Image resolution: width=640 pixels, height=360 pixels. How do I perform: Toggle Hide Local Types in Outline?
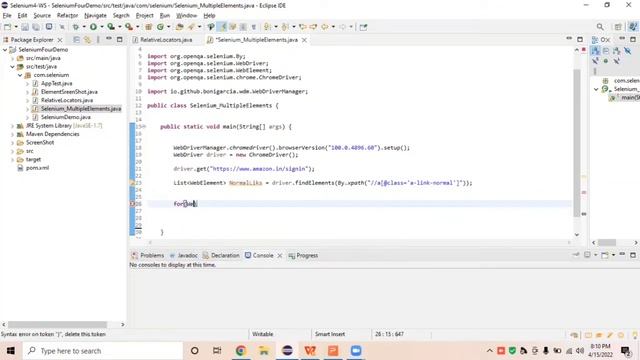pos(617,61)
